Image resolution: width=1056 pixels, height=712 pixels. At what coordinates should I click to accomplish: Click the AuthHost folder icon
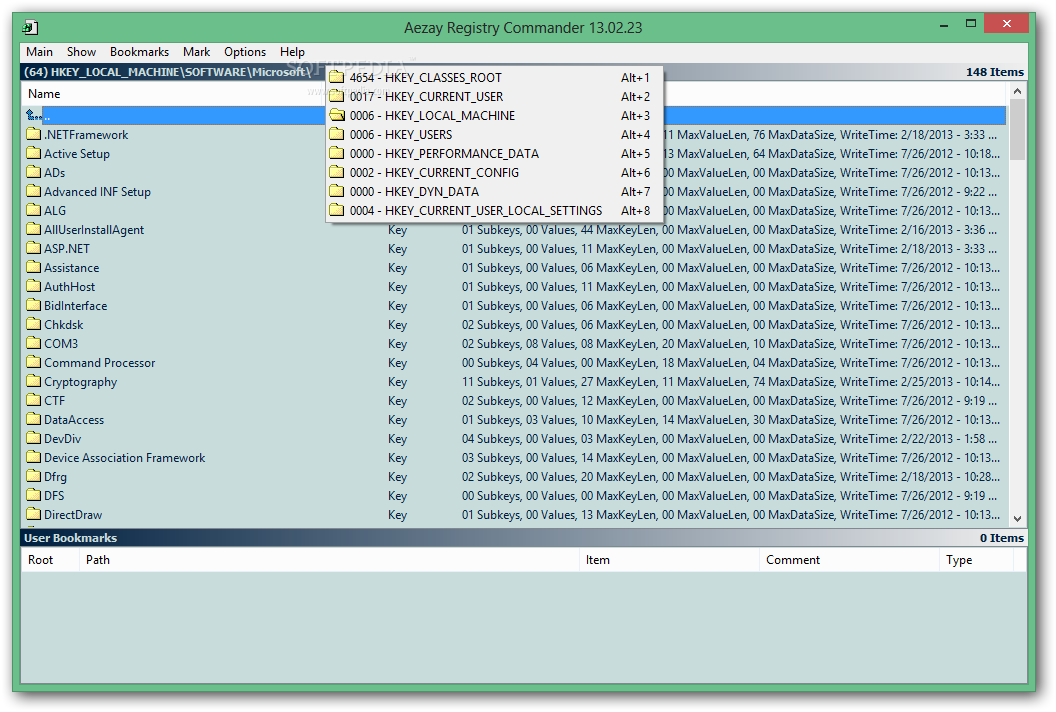tap(34, 286)
